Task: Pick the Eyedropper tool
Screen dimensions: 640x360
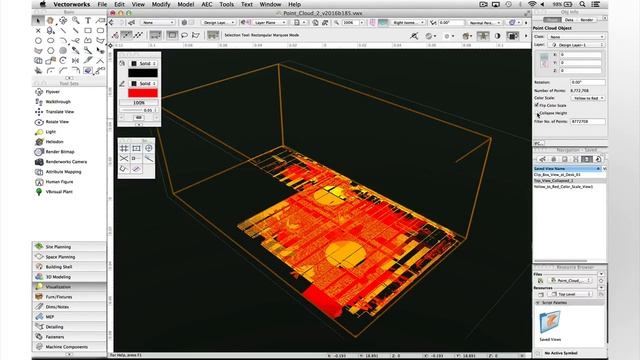Action: click(76, 51)
